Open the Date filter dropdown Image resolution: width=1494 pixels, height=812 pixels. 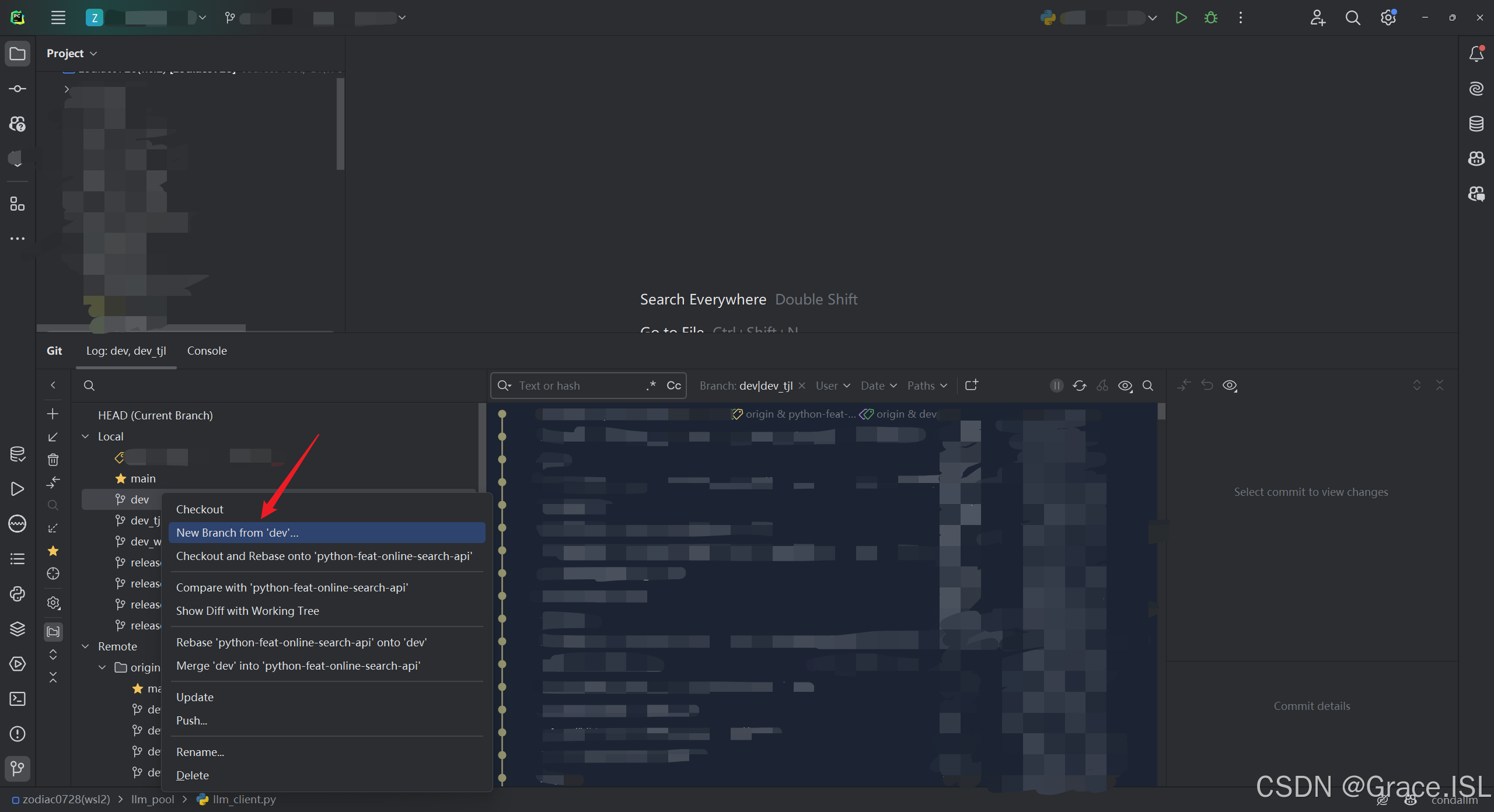pyautogui.click(x=878, y=386)
